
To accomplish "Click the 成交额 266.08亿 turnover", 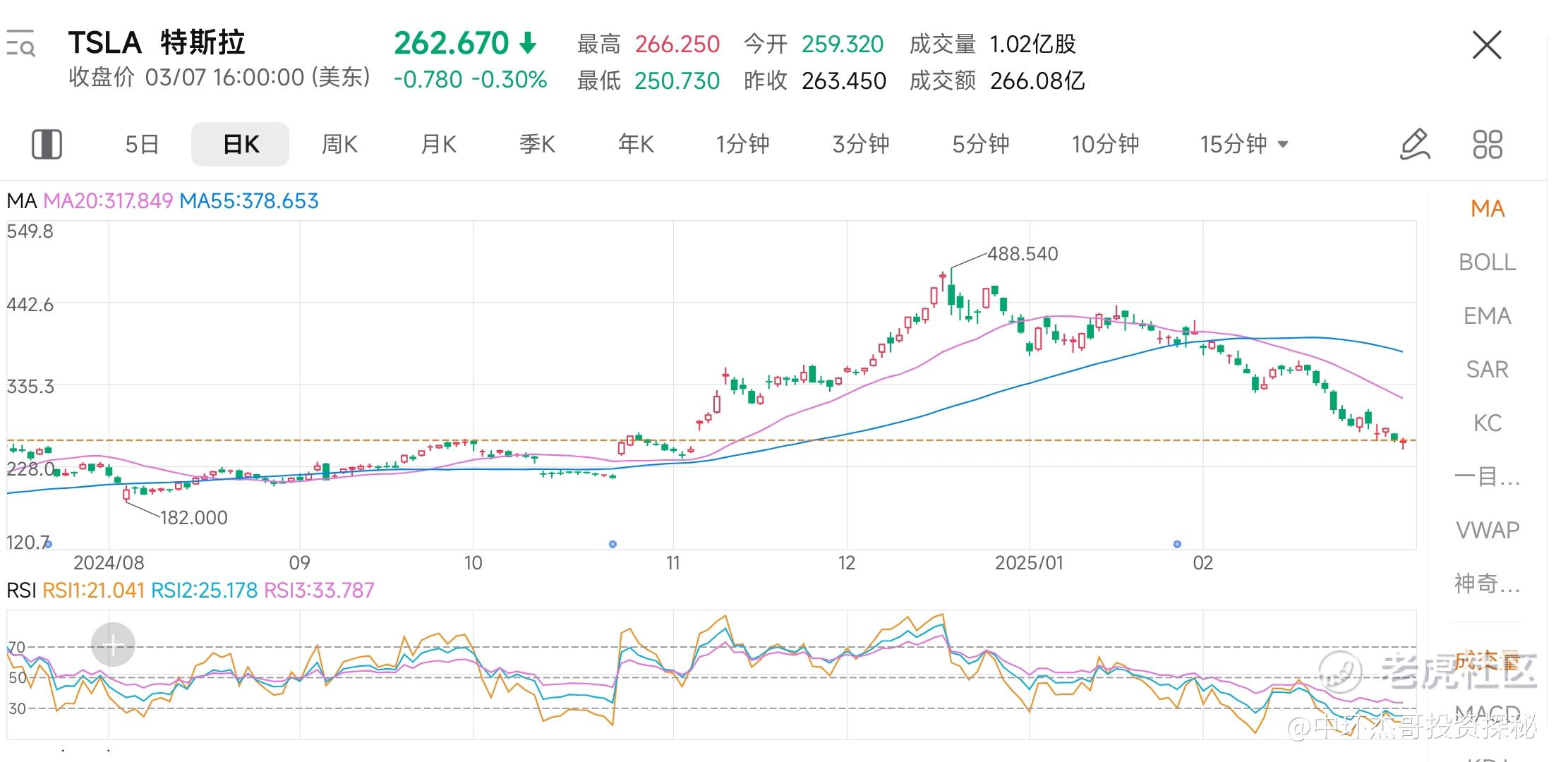I will [x=997, y=81].
